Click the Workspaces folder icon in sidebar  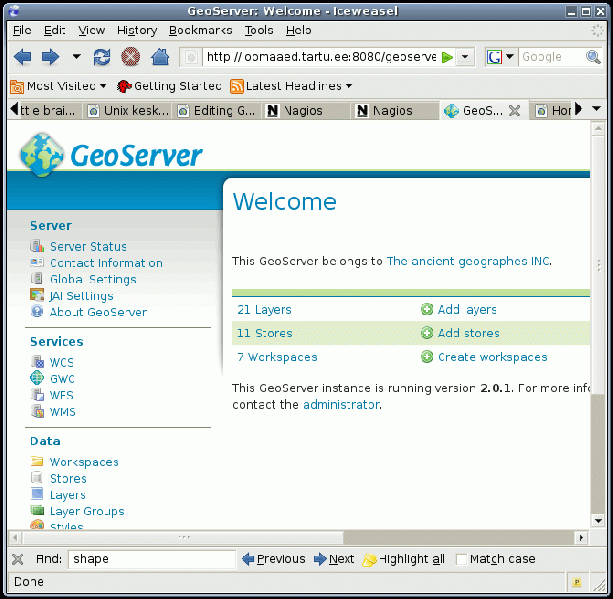point(37,461)
